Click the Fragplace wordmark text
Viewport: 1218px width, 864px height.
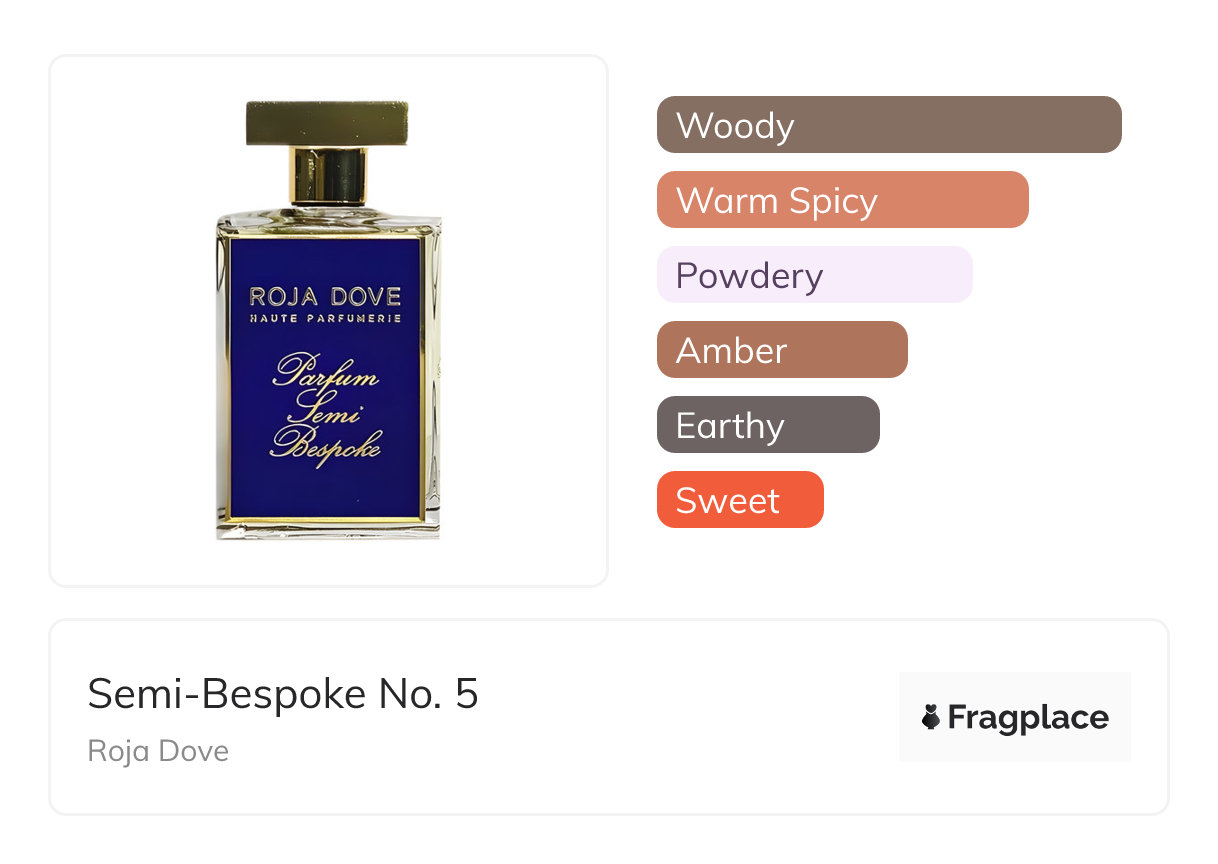pos(1028,717)
